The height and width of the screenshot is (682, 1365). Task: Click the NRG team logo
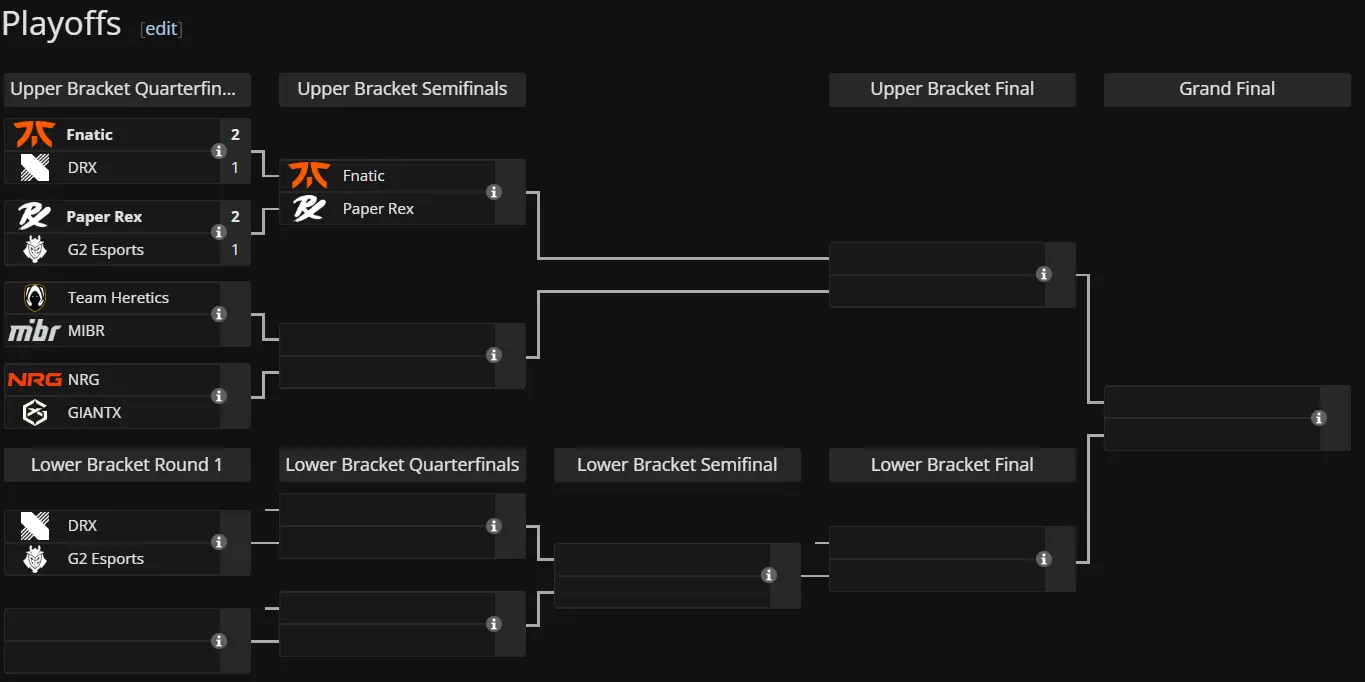click(x=35, y=380)
